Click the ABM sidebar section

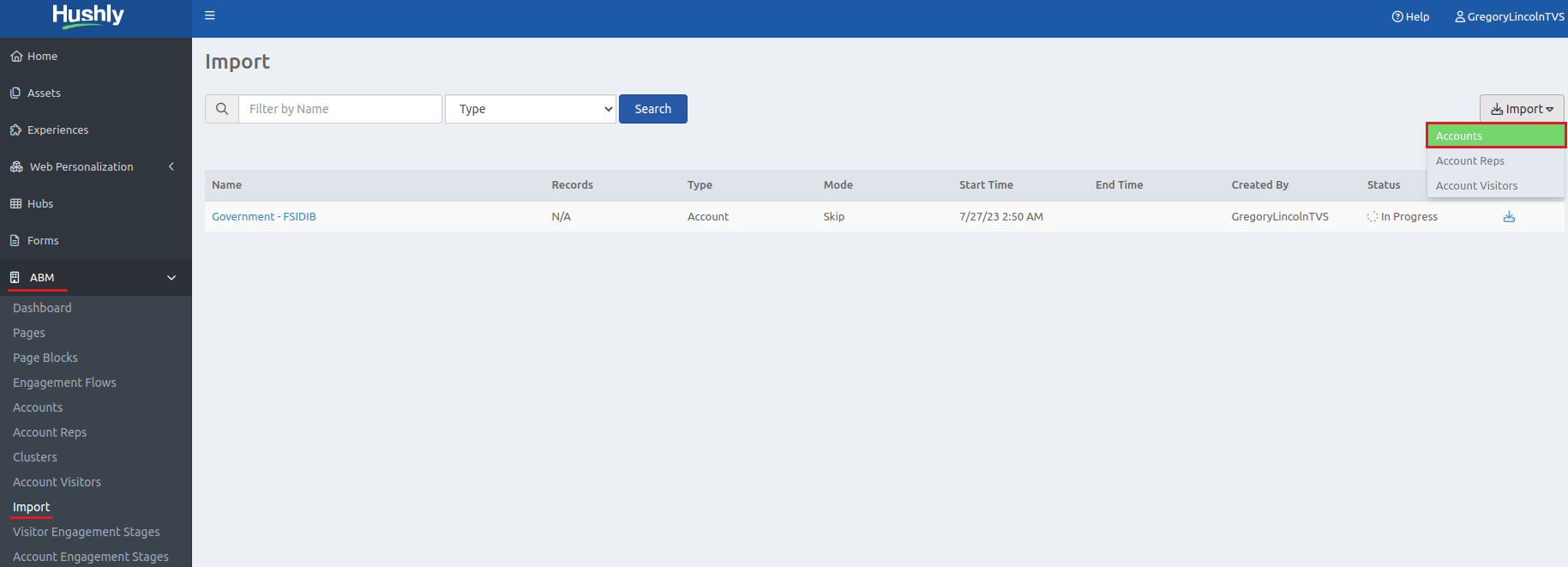[96, 277]
